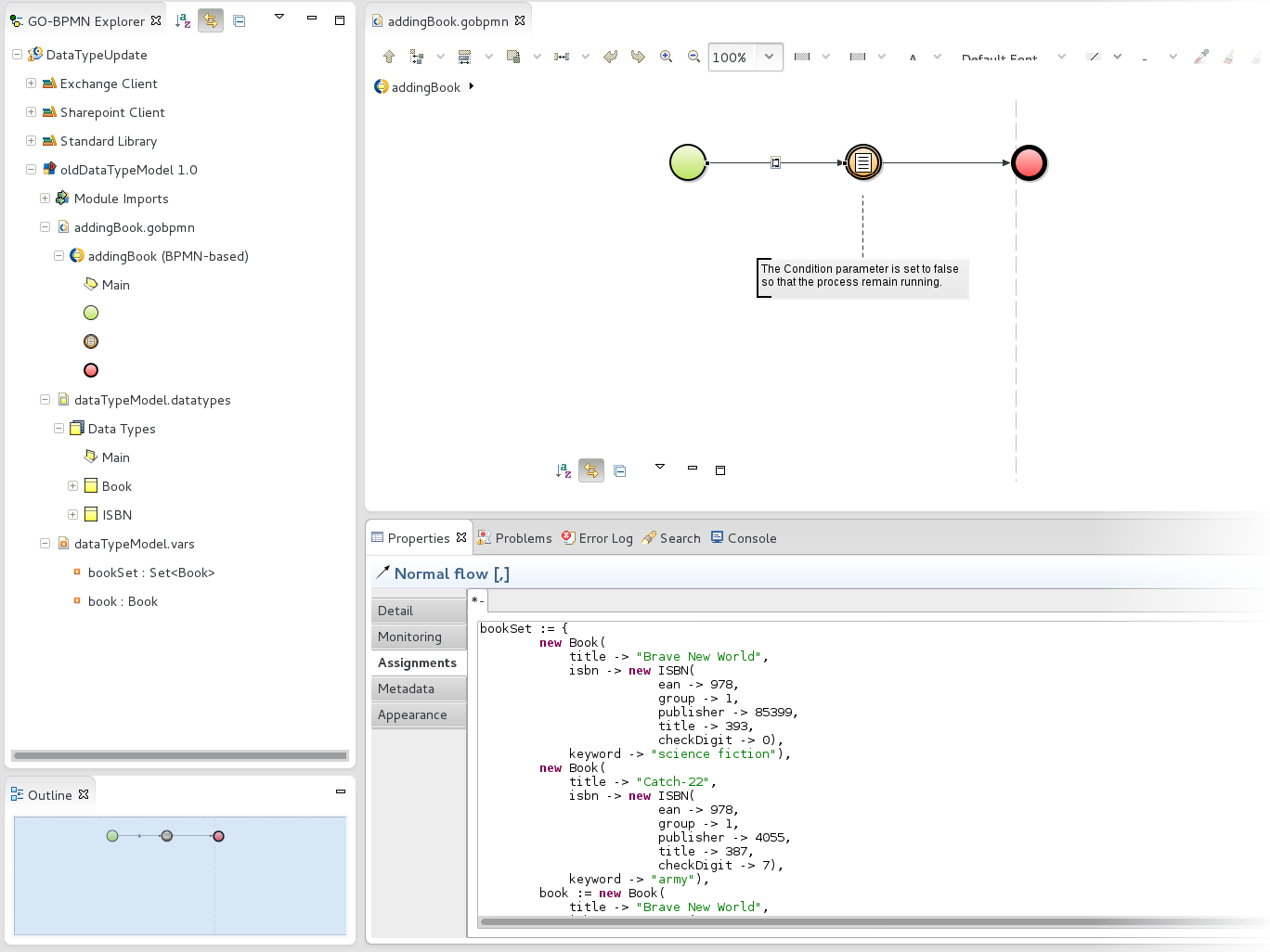
Task: Pick up format with the eyedropper icon
Action: pyautogui.click(x=1201, y=57)
